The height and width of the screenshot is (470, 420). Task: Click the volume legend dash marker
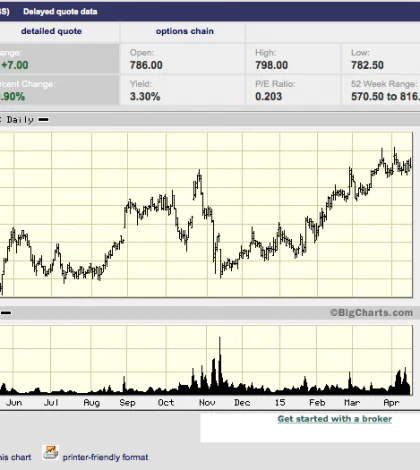6,313
